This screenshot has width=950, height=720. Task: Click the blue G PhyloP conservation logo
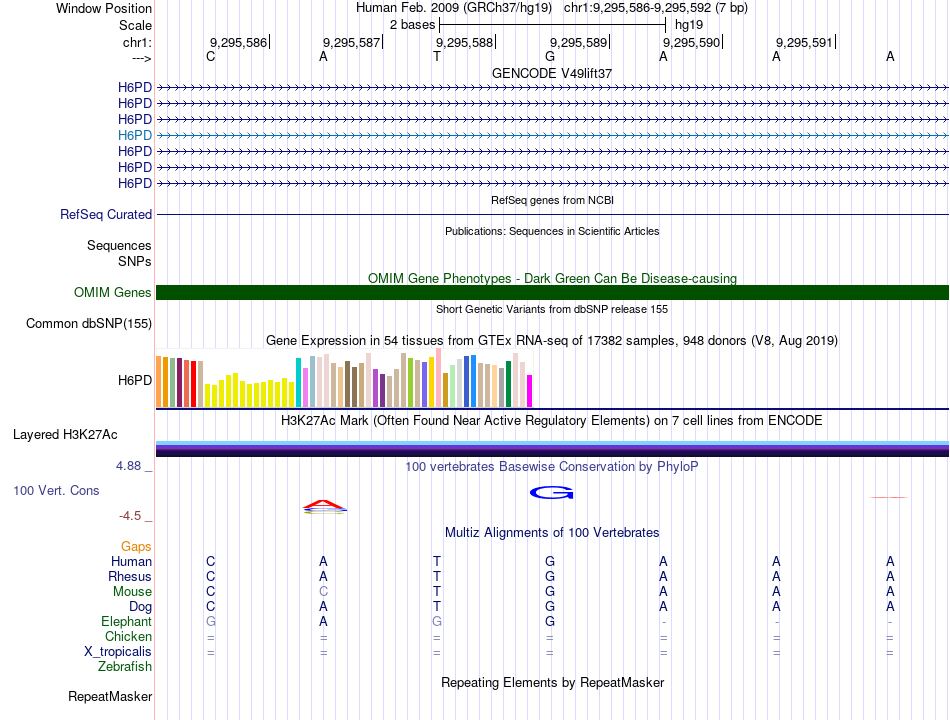tap(551, 493)
